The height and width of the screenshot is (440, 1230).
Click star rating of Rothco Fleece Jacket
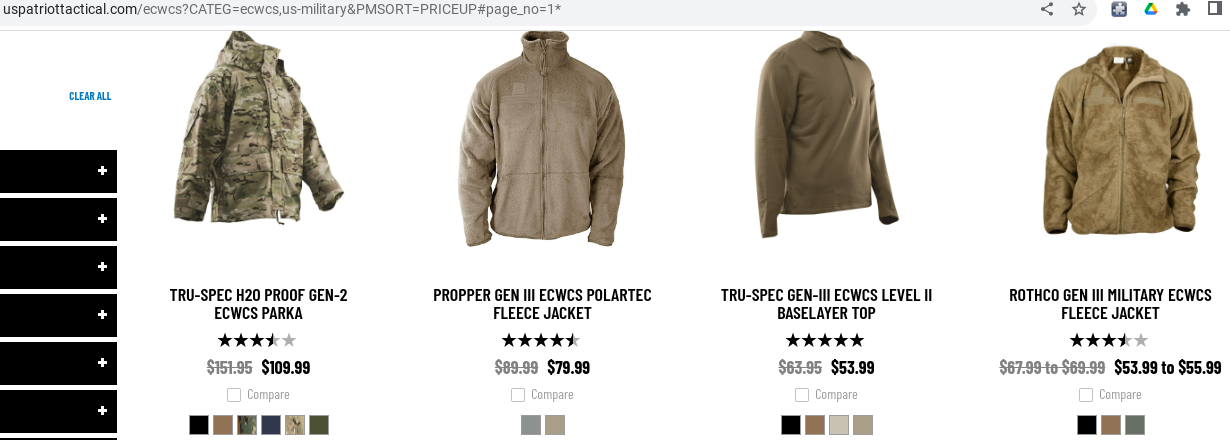[x=1109, y=340]
